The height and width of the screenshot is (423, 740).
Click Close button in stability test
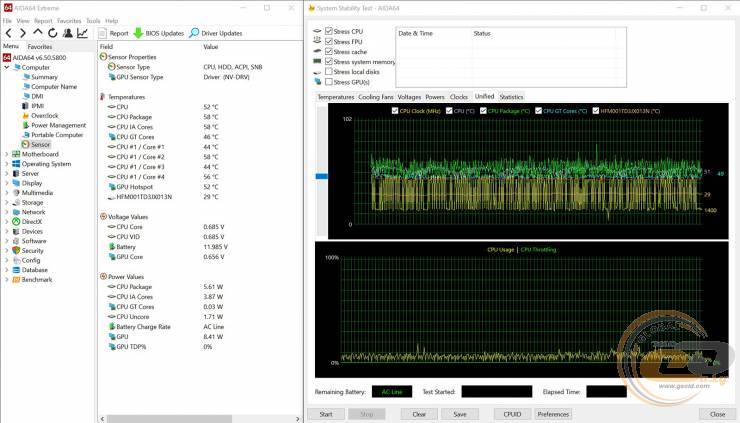click(x=717, y=414)
